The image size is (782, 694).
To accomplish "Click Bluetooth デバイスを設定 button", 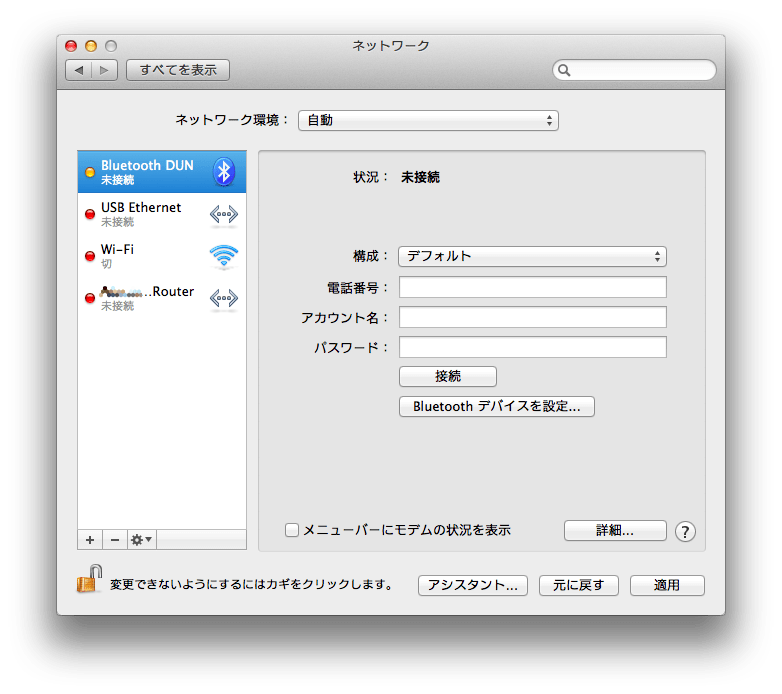I will click(x=496, y=407).
